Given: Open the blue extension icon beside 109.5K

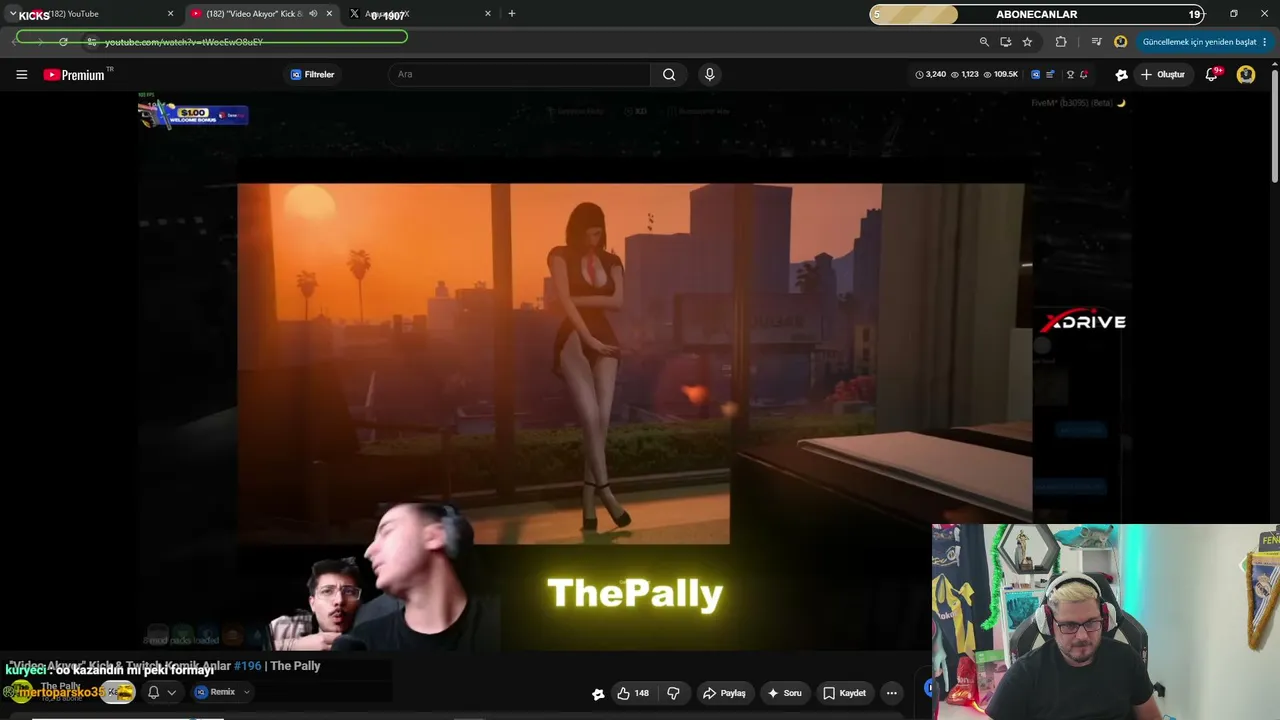Looking at the screenshot, I should pyautogui.click(x=1035, y=74).
